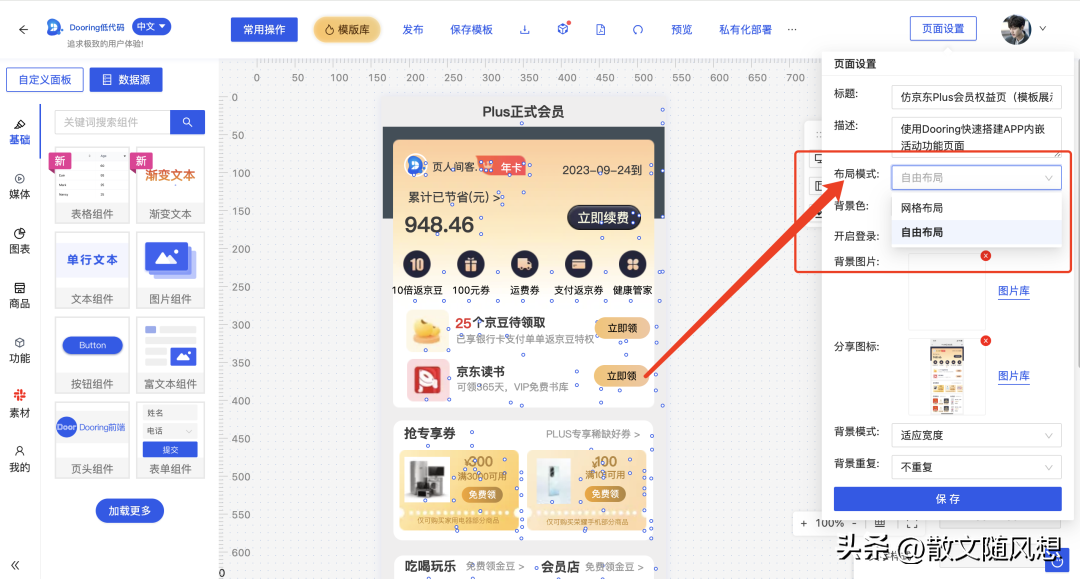Click the 立即续费 button on canvas
The width and height of the screenshot is (1080, 579).
(x=603, y=218)
